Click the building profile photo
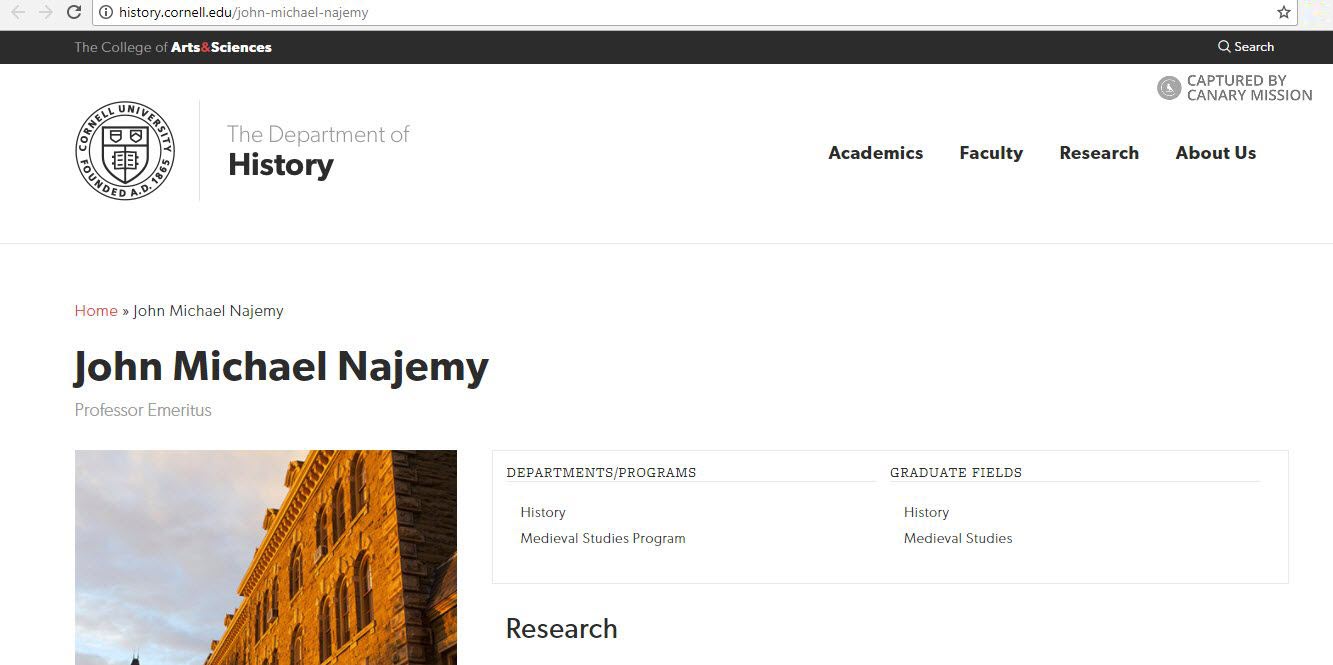The image size is (1333, 665). coord(266,557)
